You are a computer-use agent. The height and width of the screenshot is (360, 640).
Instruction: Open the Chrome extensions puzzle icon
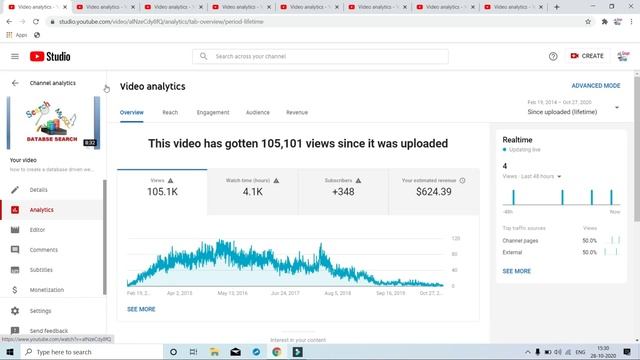click(x=604, y=22)
